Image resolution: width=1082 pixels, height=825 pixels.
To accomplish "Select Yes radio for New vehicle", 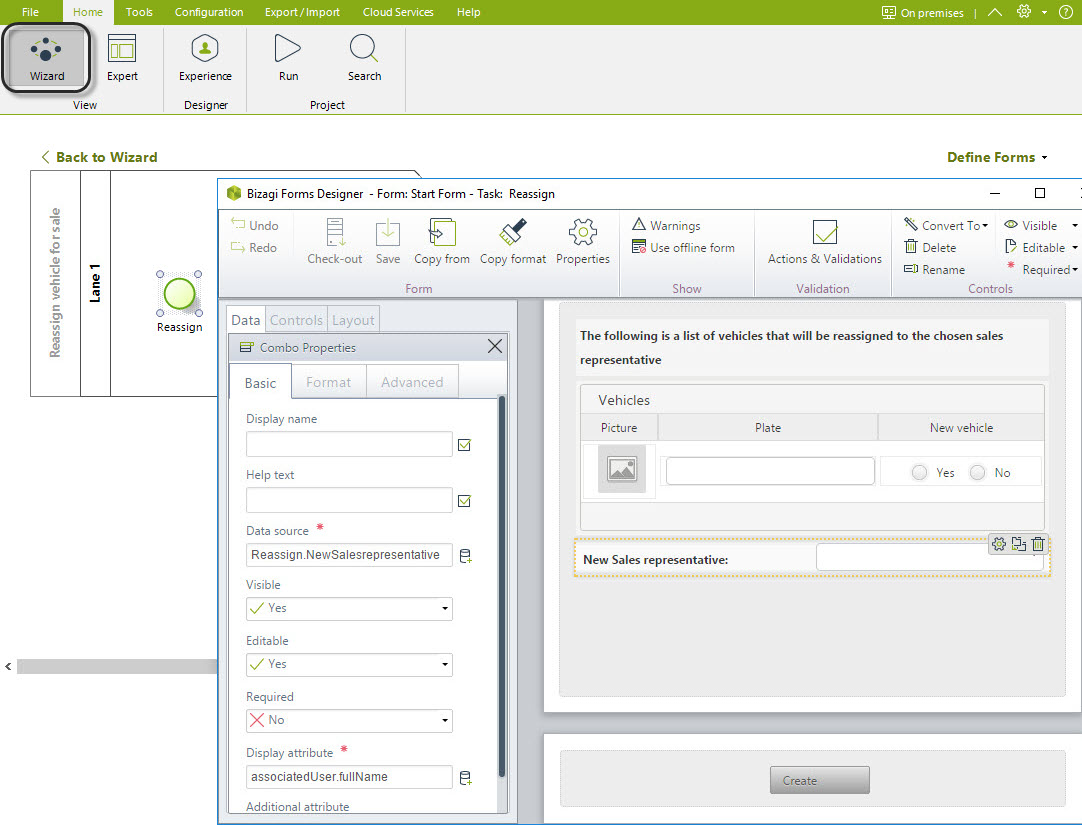I will click(919, 473).
